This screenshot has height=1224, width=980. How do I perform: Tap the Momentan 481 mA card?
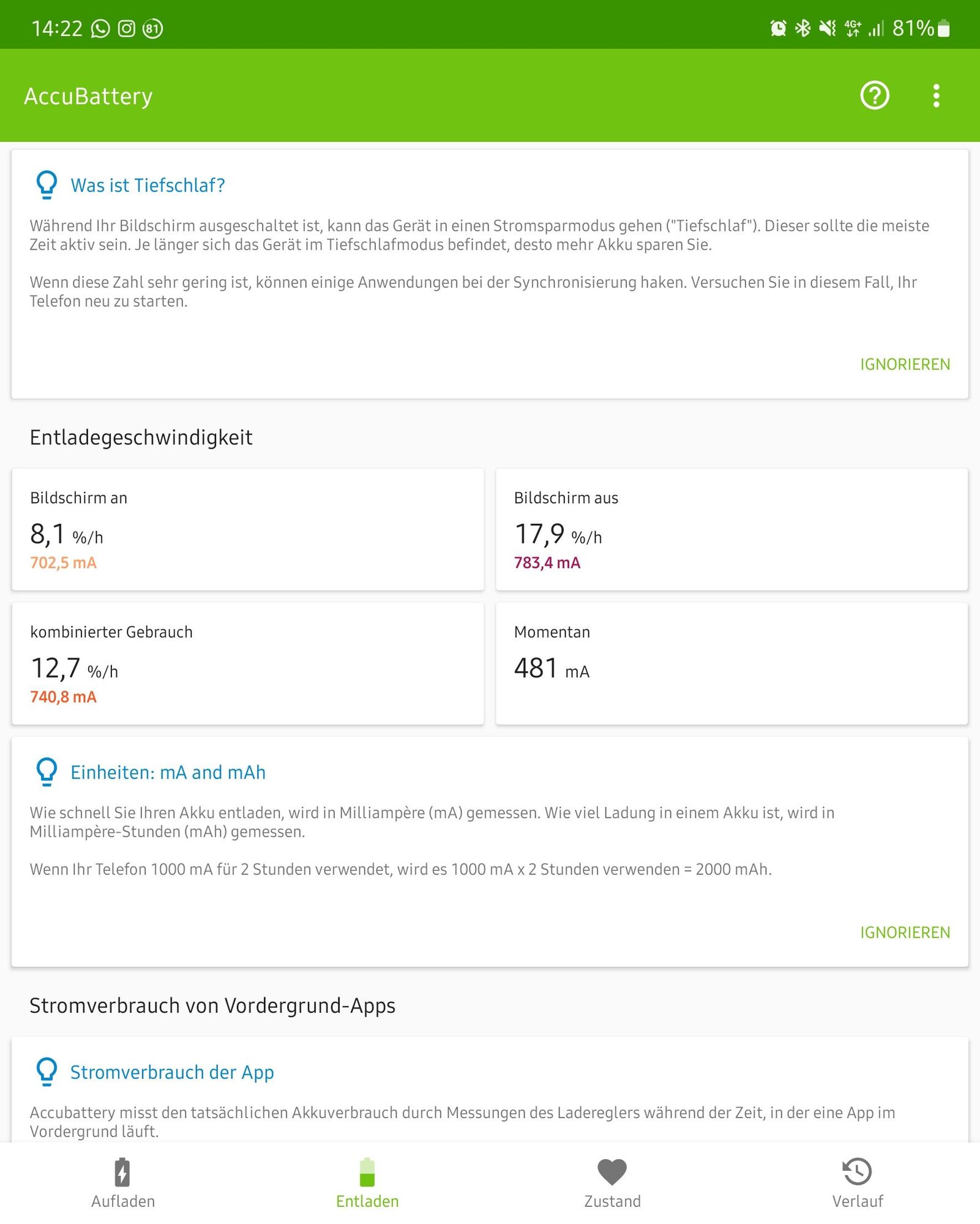click(x=731, y=663)
